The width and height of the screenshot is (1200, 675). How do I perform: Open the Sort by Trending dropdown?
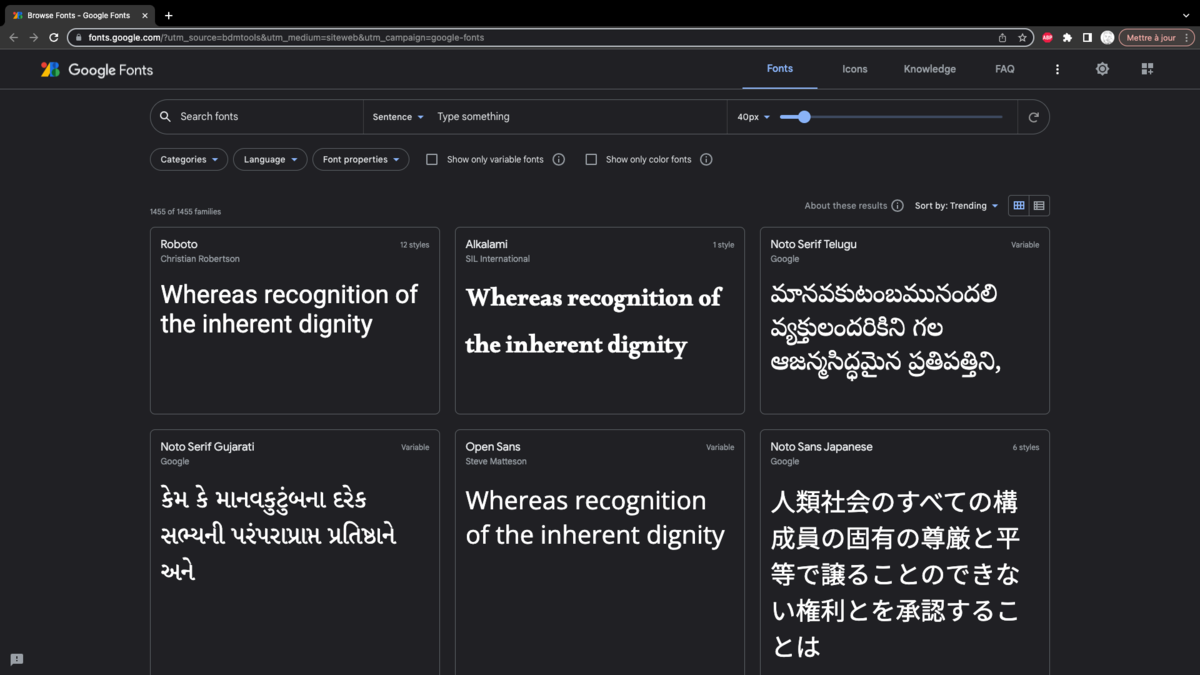tap(956, 206)
